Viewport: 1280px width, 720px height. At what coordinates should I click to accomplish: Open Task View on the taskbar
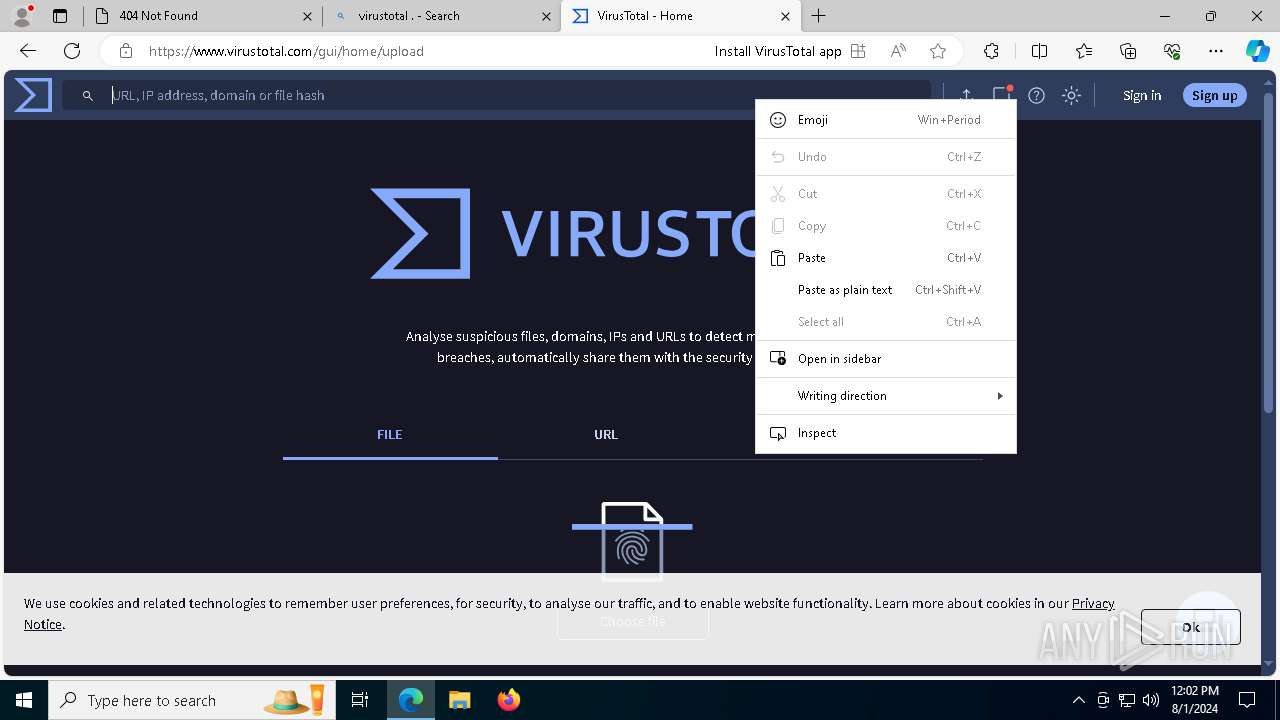click(360, 700)
